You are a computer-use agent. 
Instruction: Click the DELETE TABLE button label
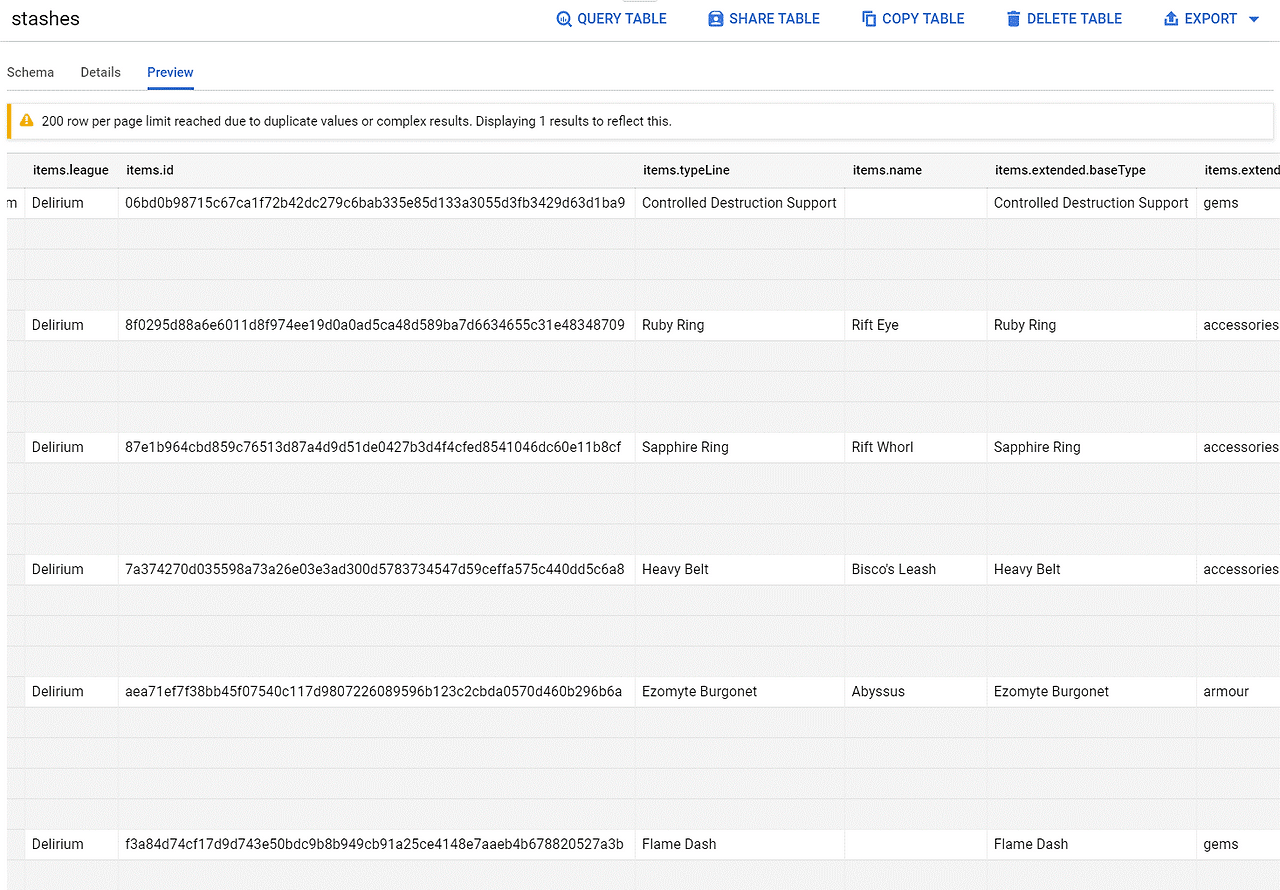[x=1075, y=19]
